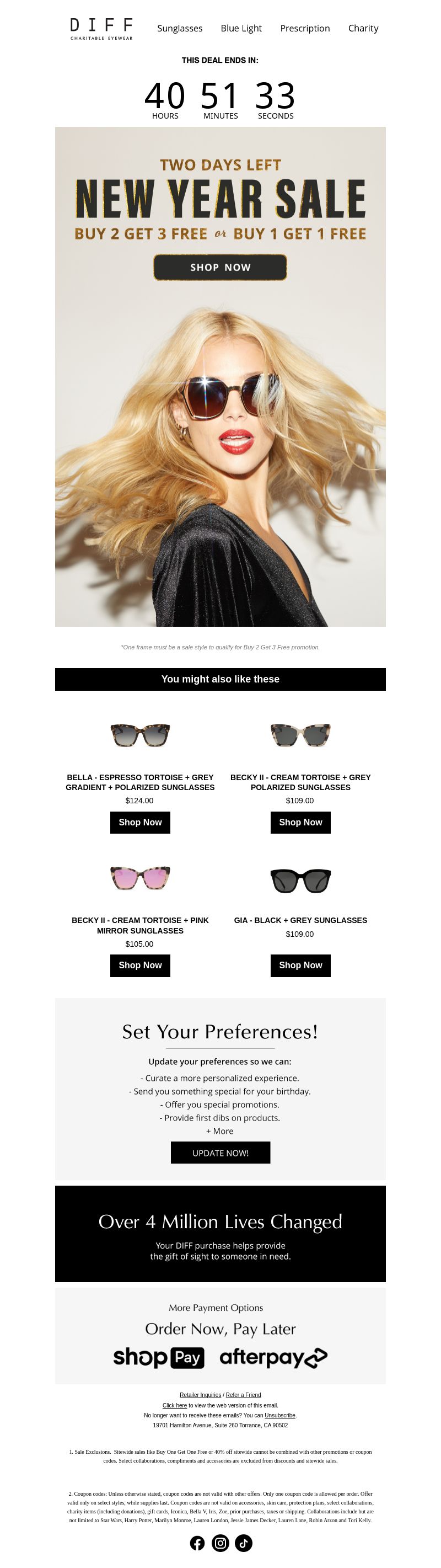This screenshot has height=1568, width=441.
Task: Select the Becky II cream tortoise grey sunglasses image
Action: click(300, 735)
